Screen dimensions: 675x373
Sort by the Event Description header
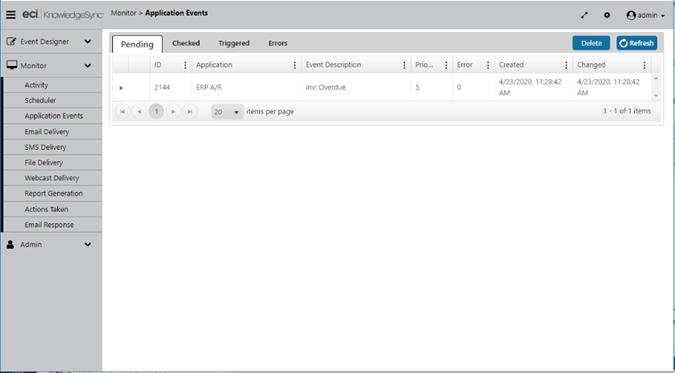334,65
